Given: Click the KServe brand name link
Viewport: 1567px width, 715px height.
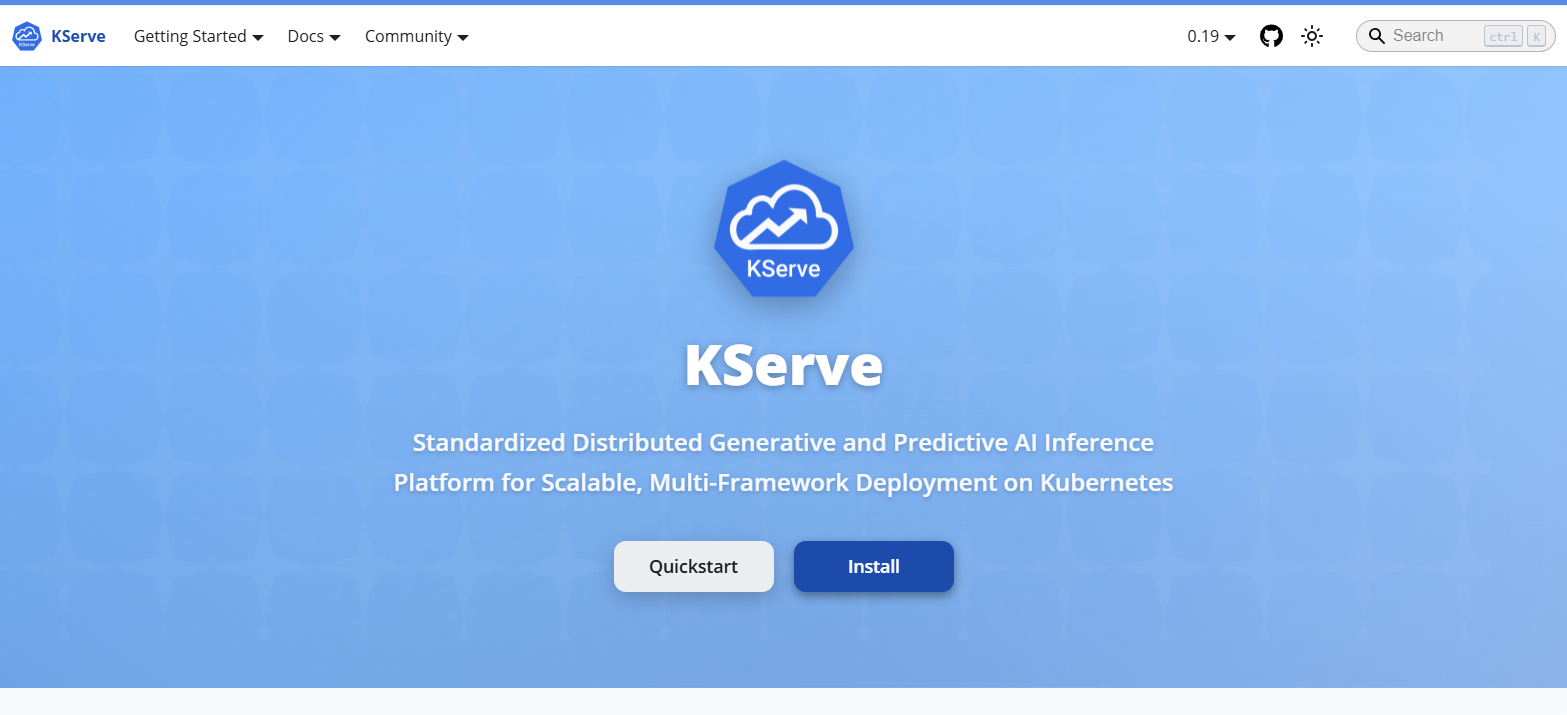Looking at the screenshot, I should pos(78,36).
